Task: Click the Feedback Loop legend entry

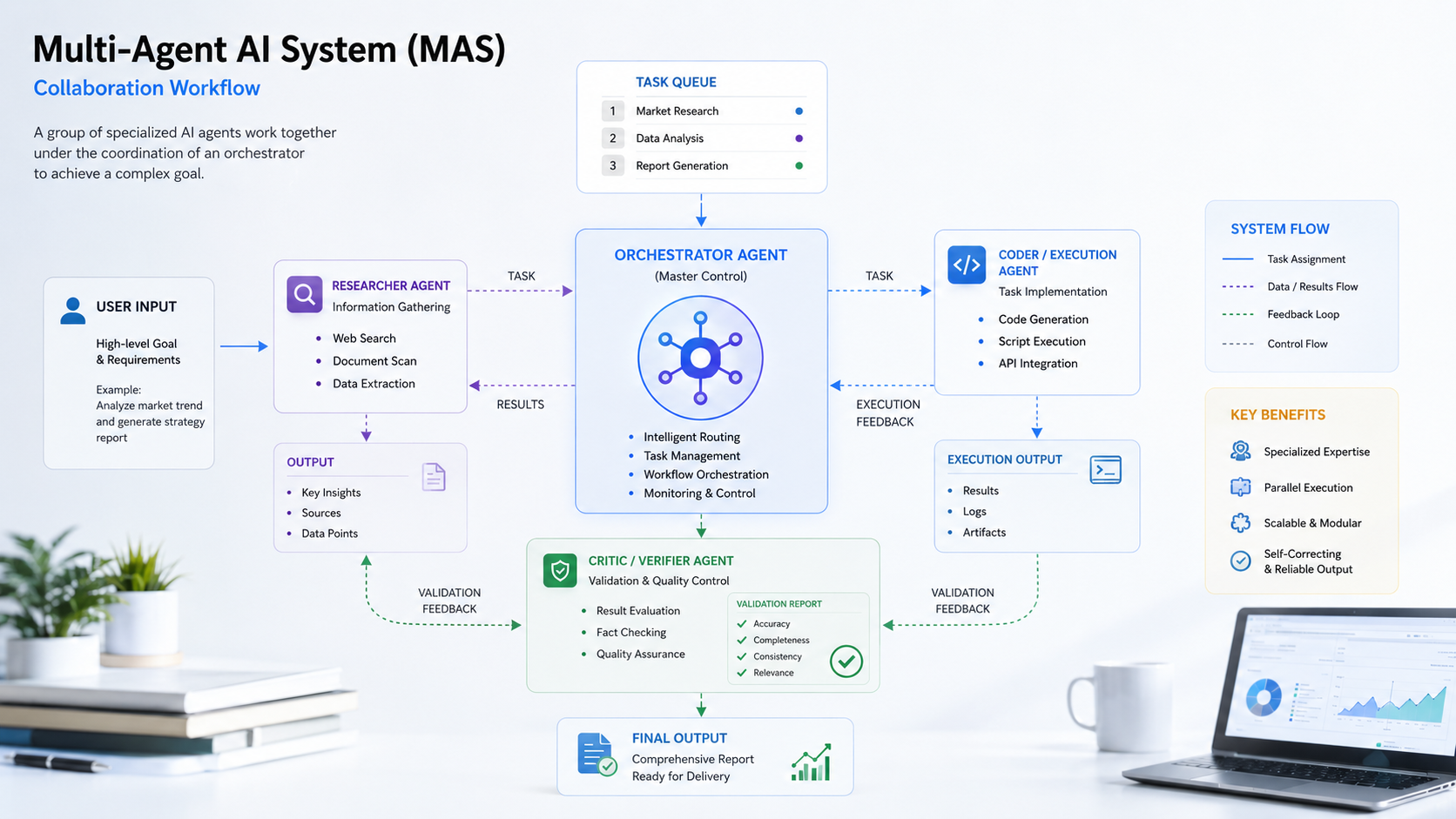Action: click(x=1281, y=315)
